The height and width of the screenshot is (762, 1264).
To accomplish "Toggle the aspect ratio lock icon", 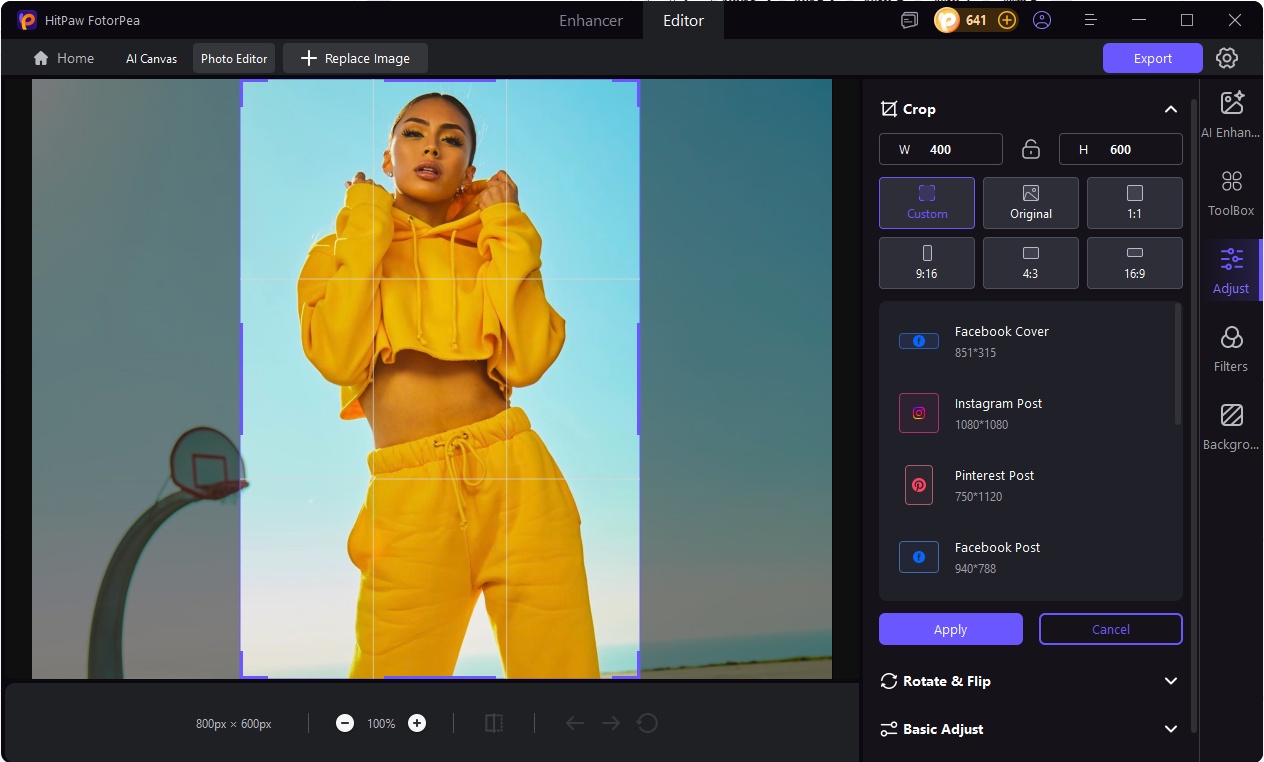I will point(1031,149).
